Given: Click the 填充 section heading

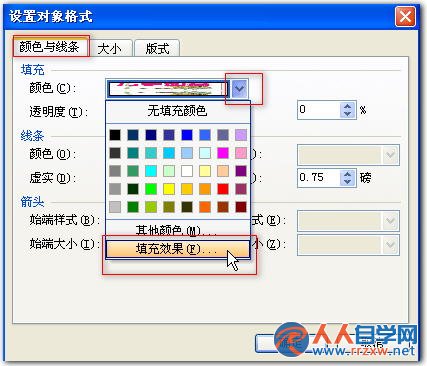Looking at the screenshot, I should click(32, 70).
